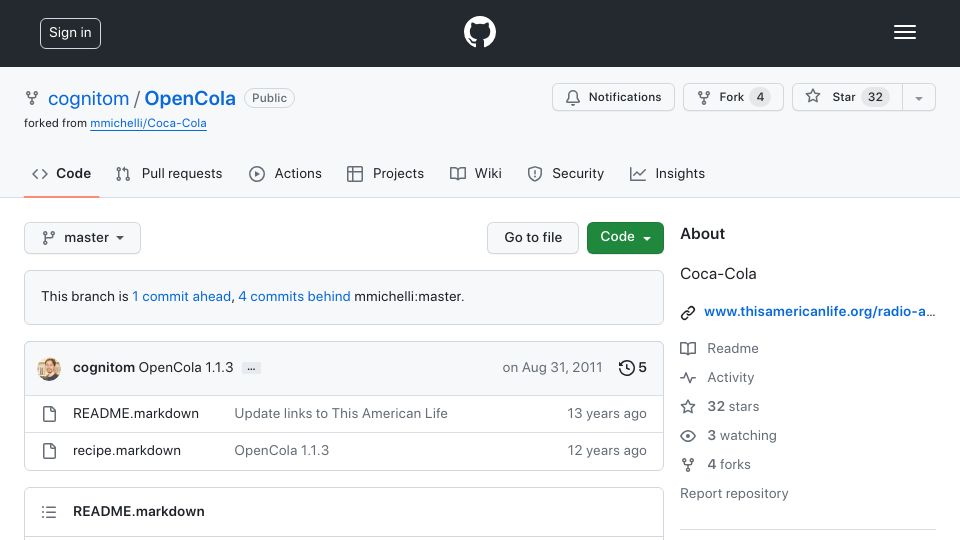This screenshot has width=960, height=540.
Task: Open the hamburger navigation menu
Action: click(x=904, y=32)
